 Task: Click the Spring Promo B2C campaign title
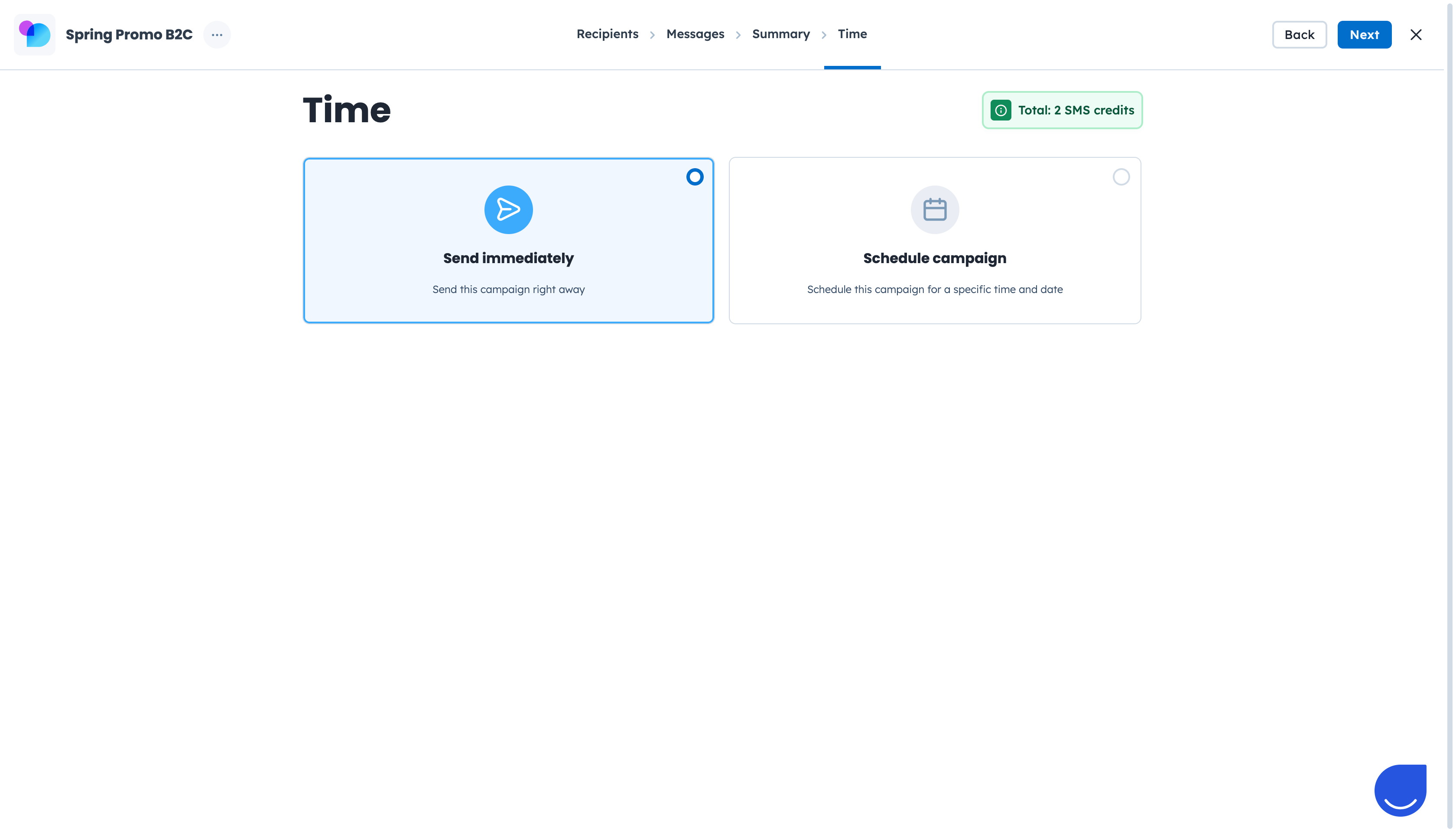point(129,34)
